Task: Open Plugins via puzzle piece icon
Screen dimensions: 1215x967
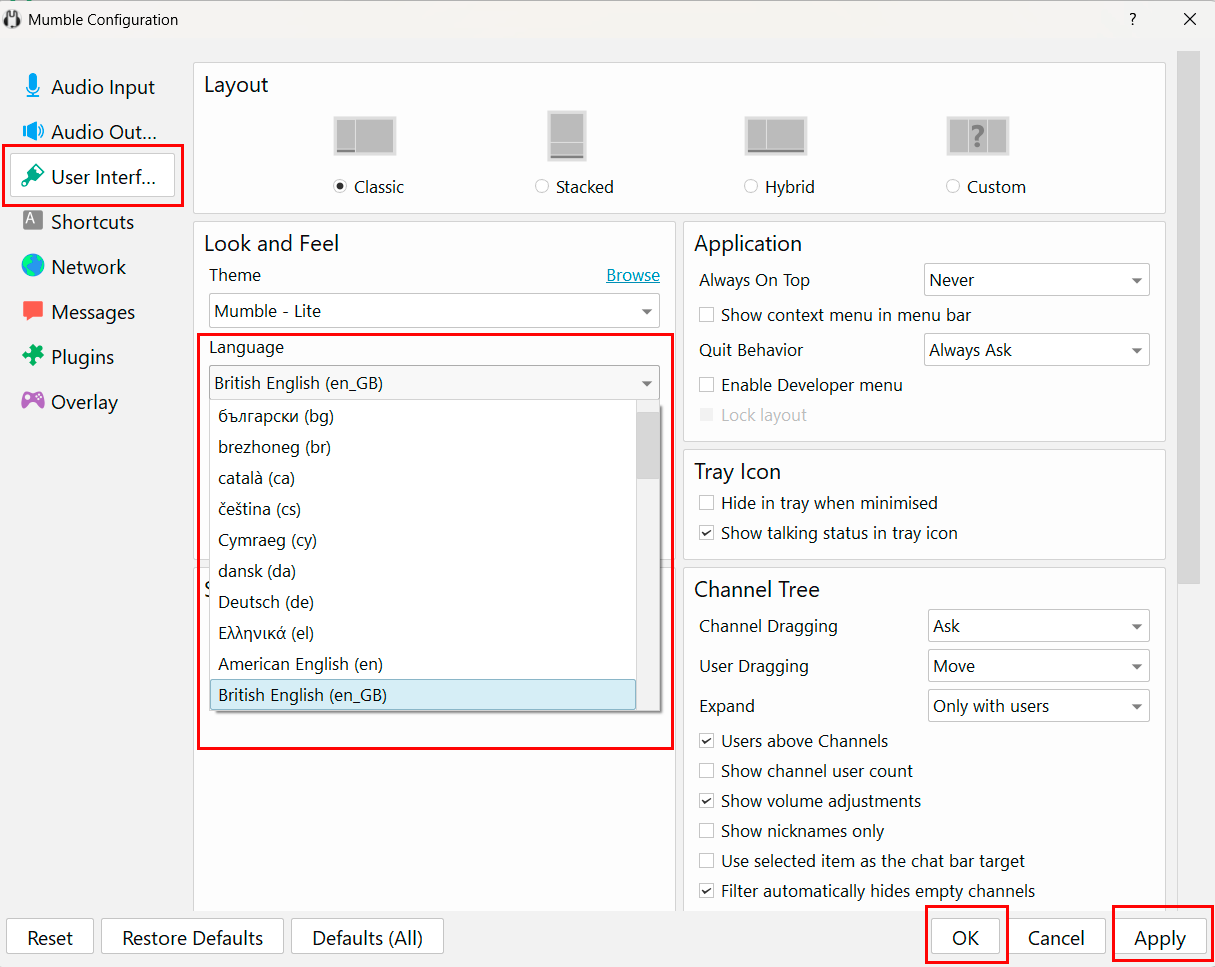Action: click(34, 357)
